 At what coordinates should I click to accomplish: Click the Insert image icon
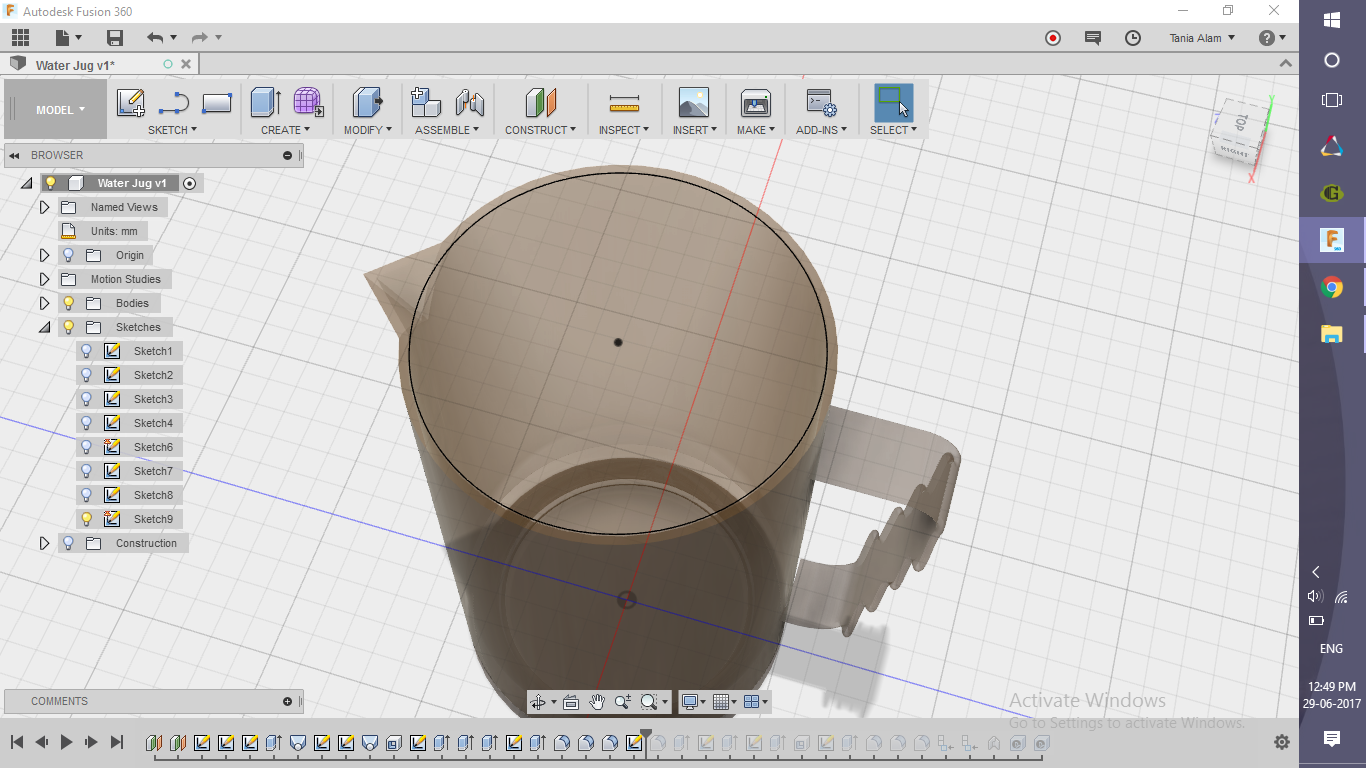click(x=693, y=102)
